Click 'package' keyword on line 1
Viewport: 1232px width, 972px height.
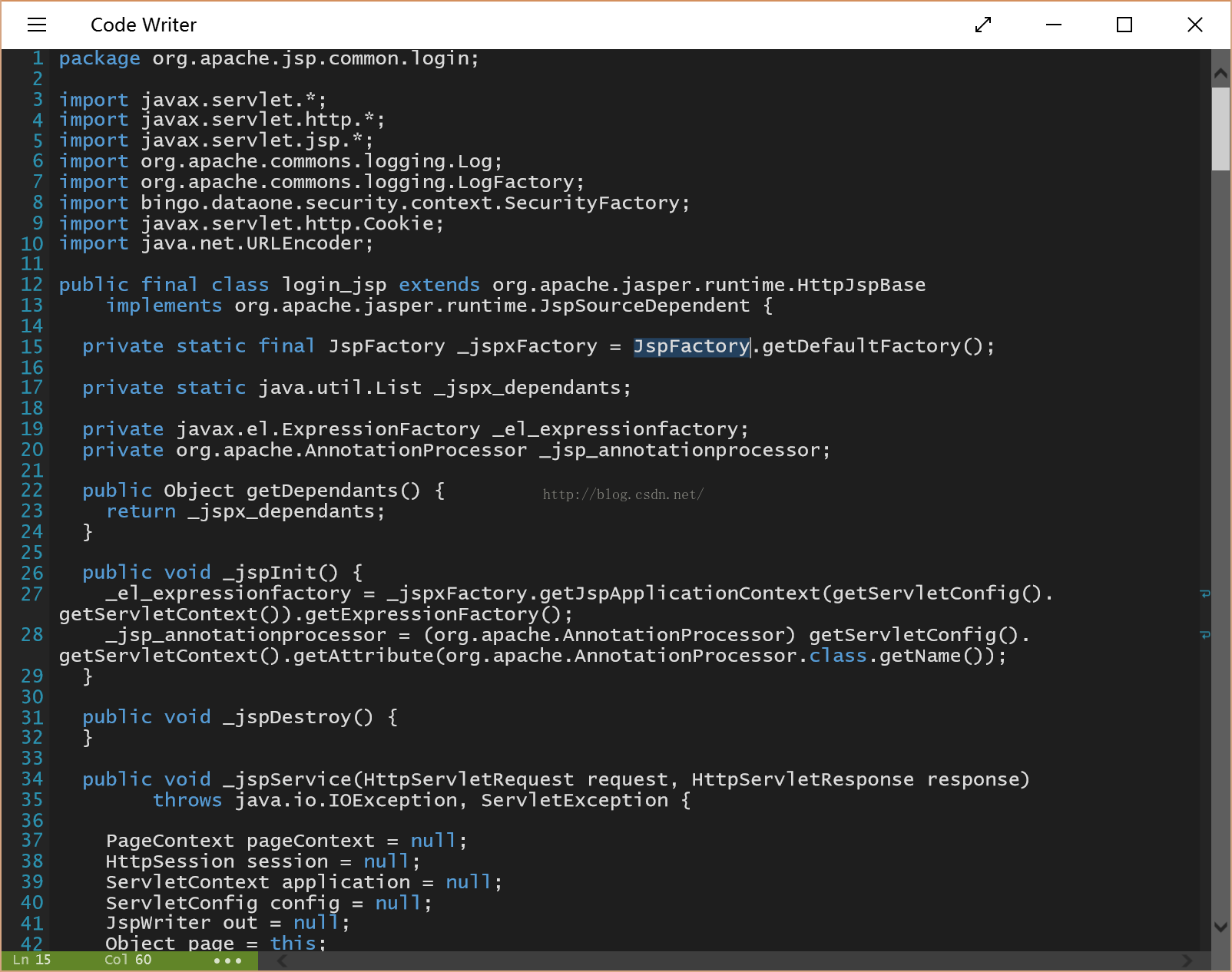click(100, 59)
